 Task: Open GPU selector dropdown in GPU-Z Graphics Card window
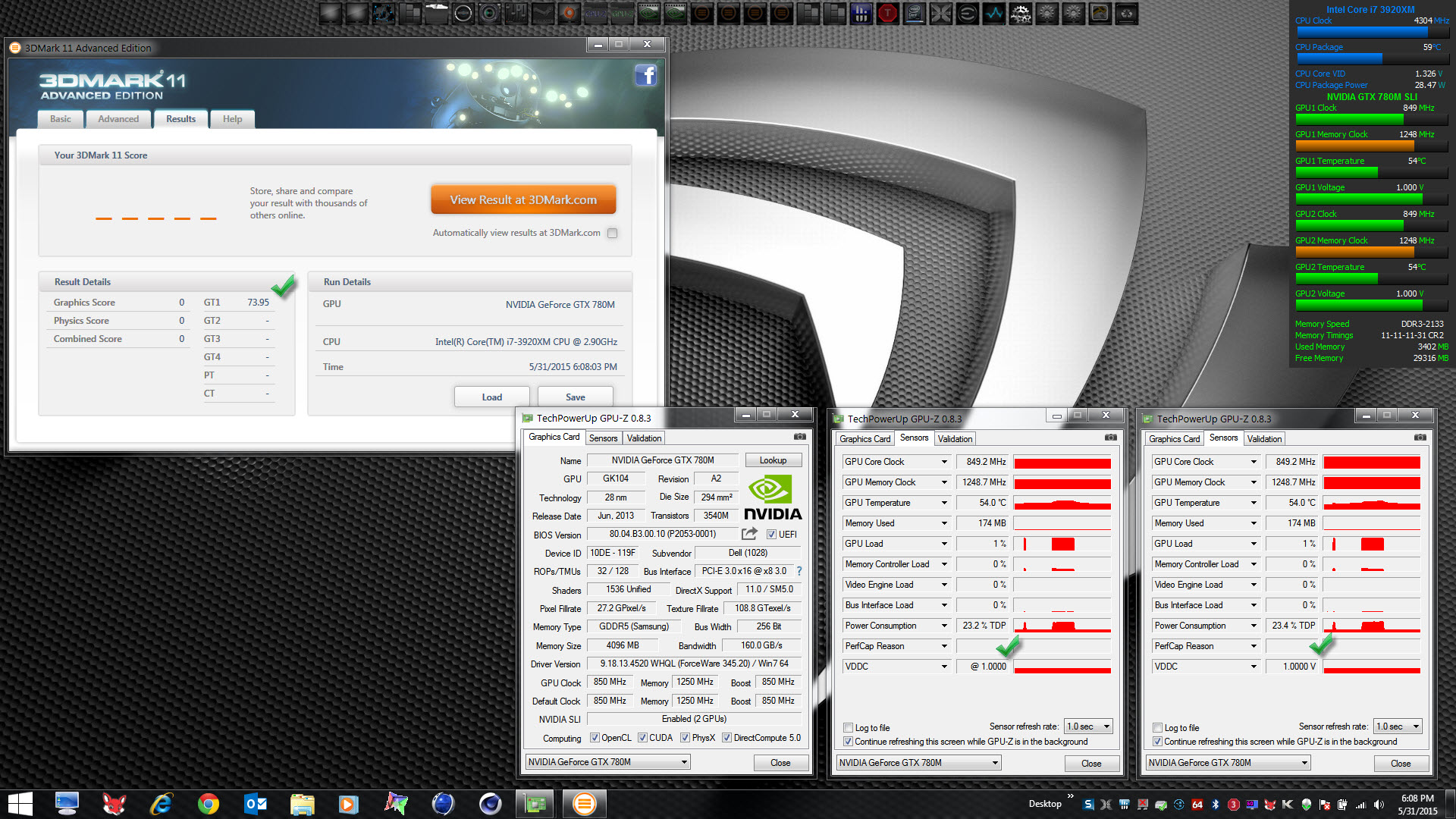[607, 762]
